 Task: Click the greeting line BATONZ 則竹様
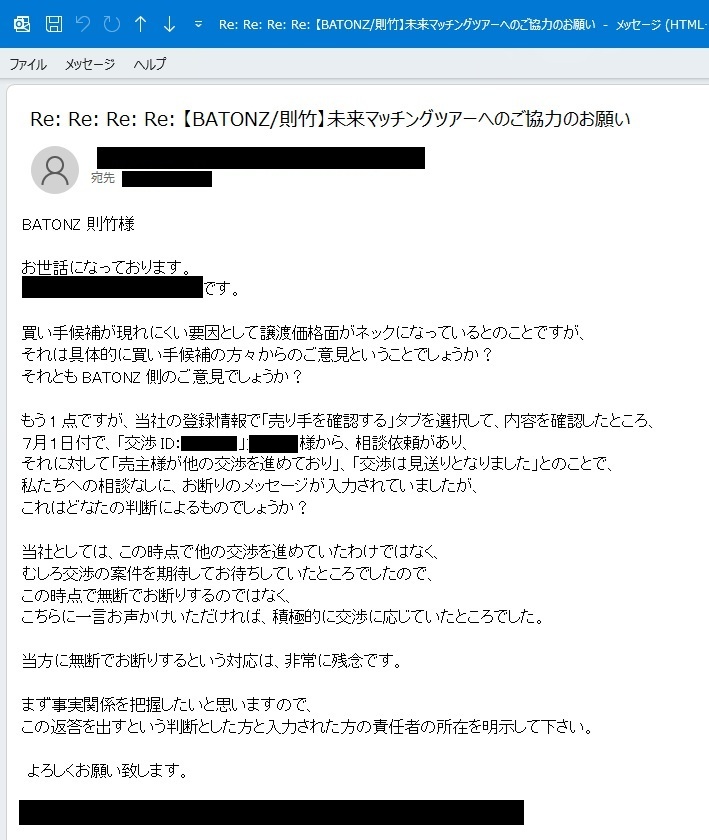coord(78,224)
